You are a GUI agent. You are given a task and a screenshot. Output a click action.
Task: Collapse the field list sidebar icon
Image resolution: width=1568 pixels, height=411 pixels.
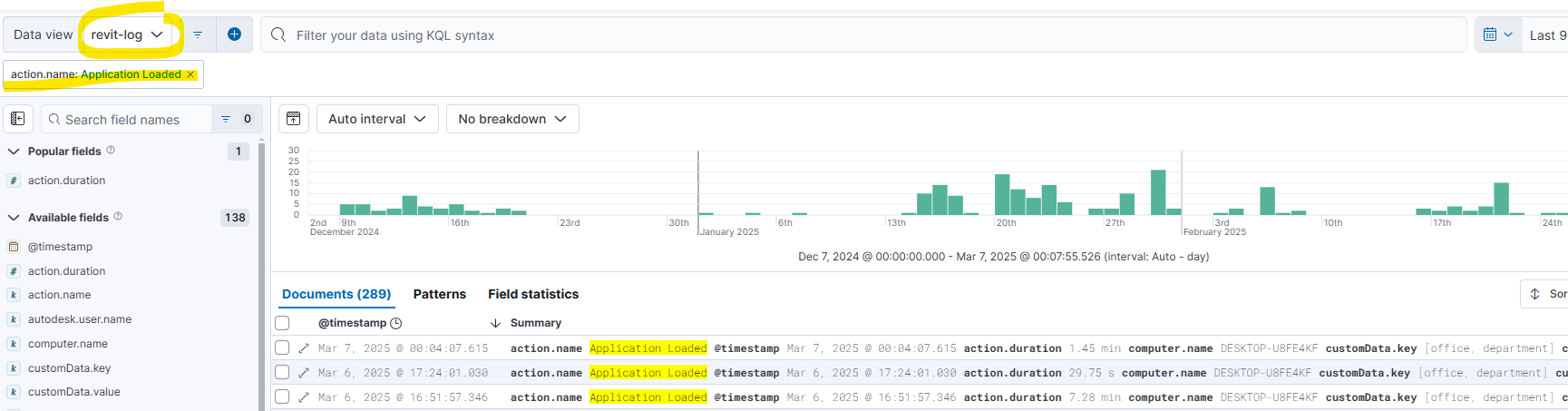(x=18, y=119)
